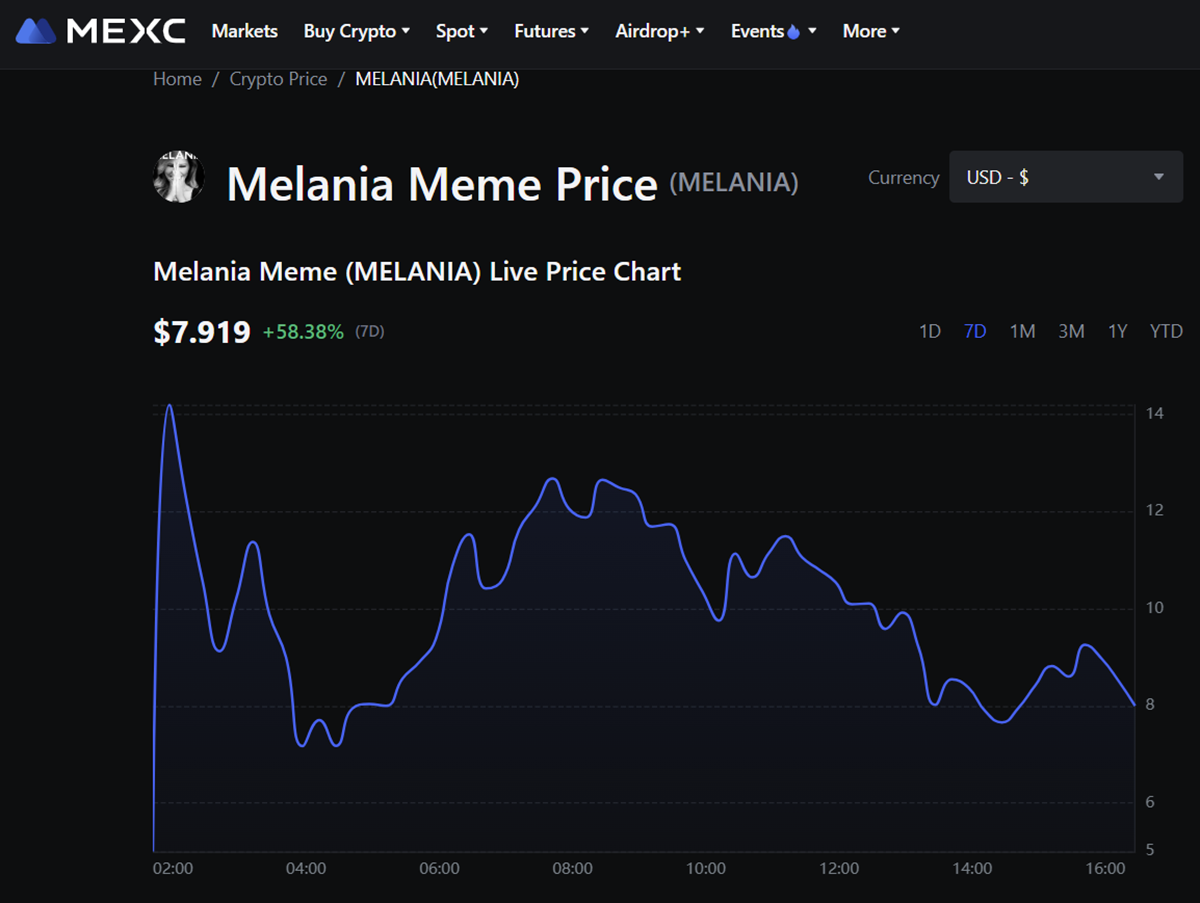Image resolution: width=1200 pixels, height=903 pixels.
Task: Click the MELANIA(MELANIA) breadcrumb entry
Action: [437, 78]
